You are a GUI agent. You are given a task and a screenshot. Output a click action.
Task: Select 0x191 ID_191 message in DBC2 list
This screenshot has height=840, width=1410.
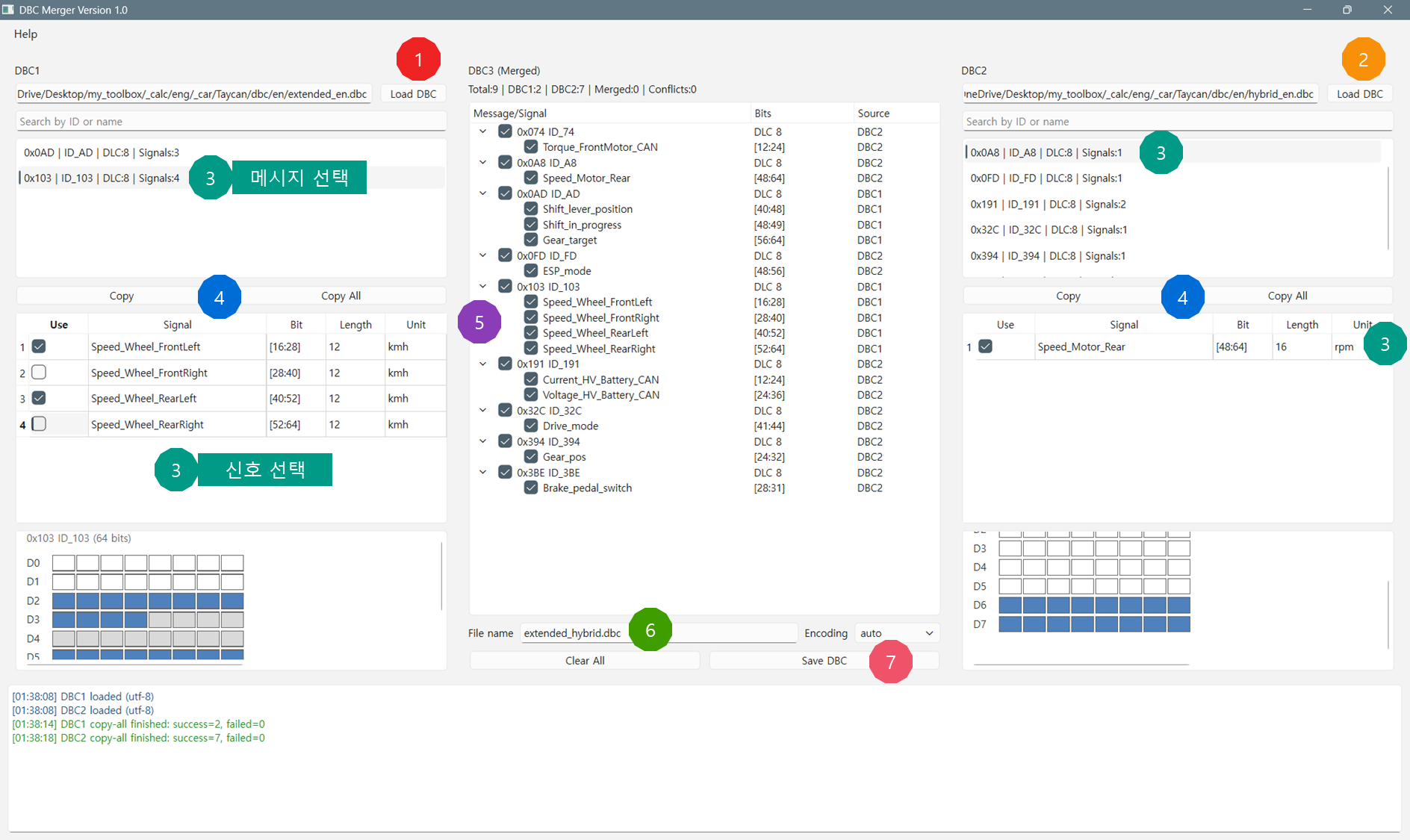tap(1175, 204)
